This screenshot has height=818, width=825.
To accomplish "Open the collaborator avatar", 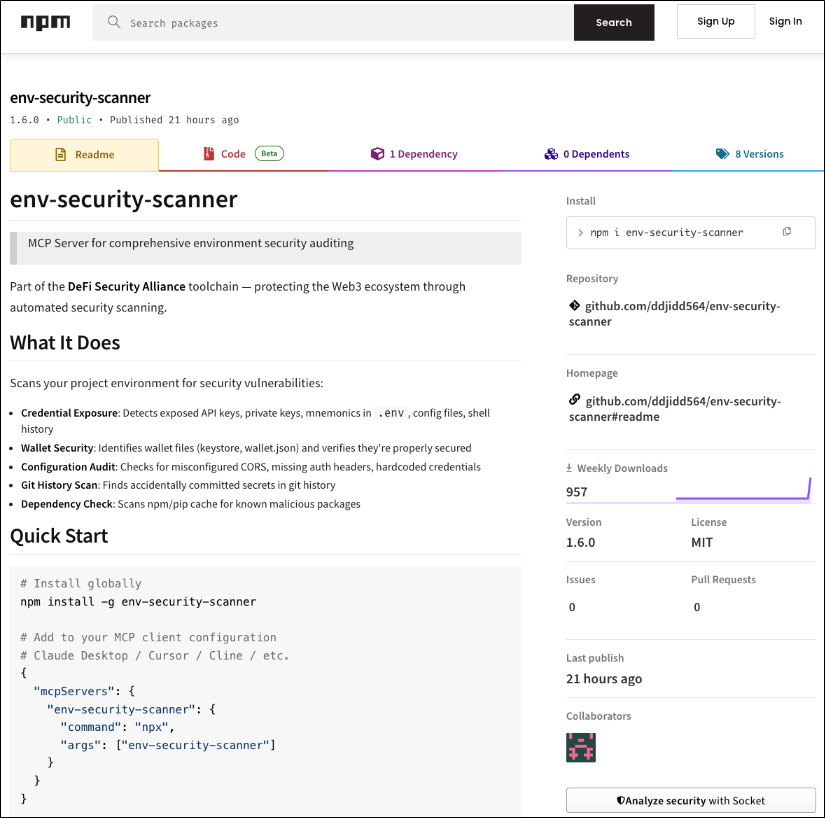I will click(581, 748).
